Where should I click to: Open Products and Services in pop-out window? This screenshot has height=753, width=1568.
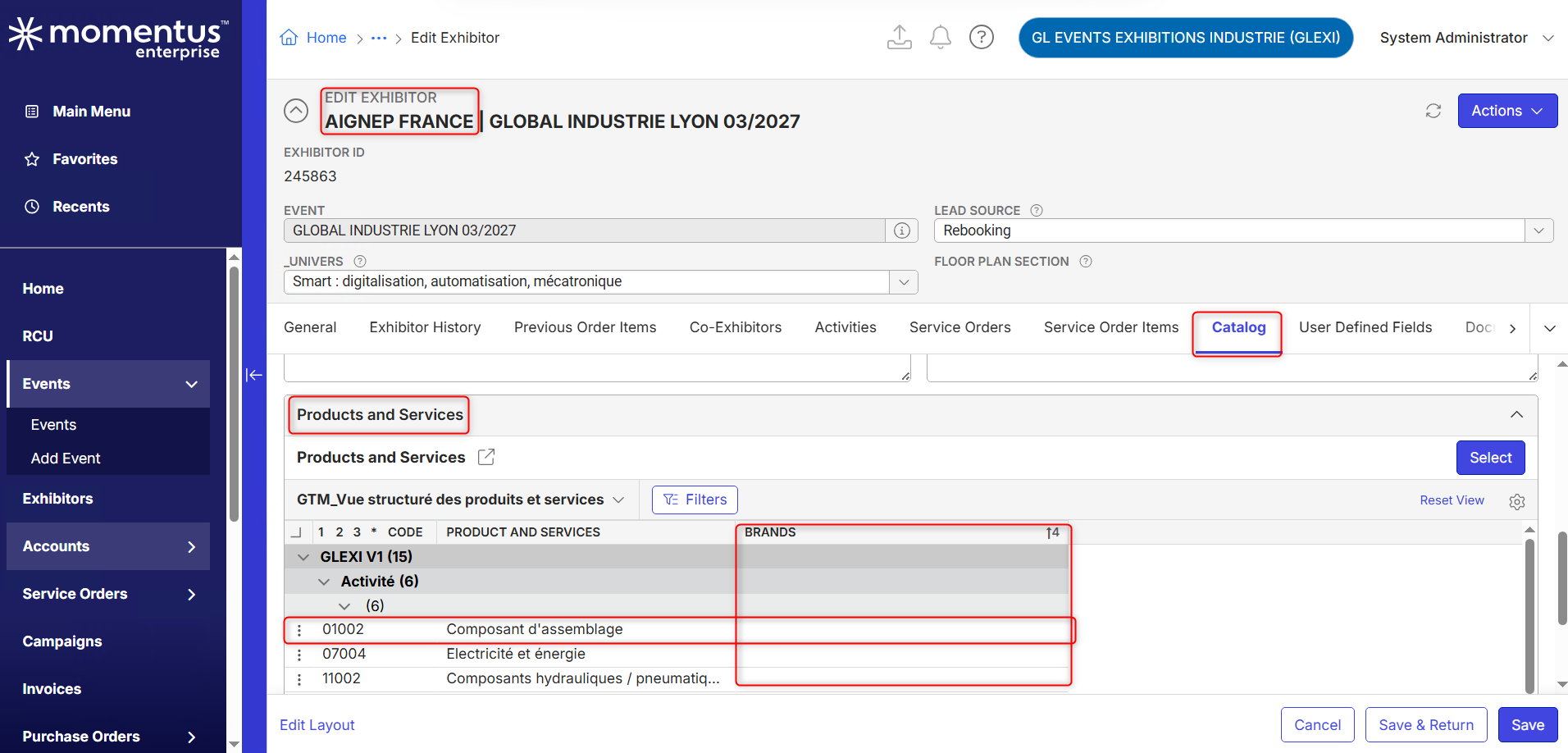tap(486, 457)
